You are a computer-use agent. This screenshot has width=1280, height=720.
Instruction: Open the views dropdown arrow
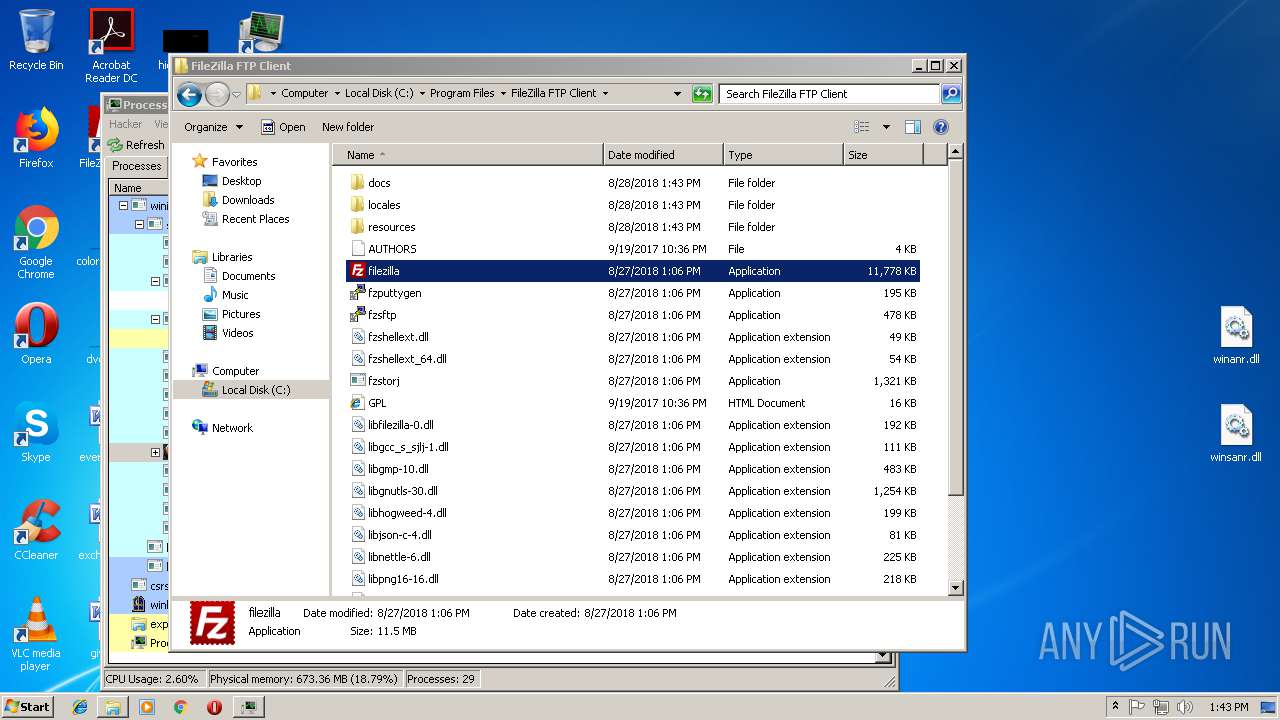click(x=886, y=127)
